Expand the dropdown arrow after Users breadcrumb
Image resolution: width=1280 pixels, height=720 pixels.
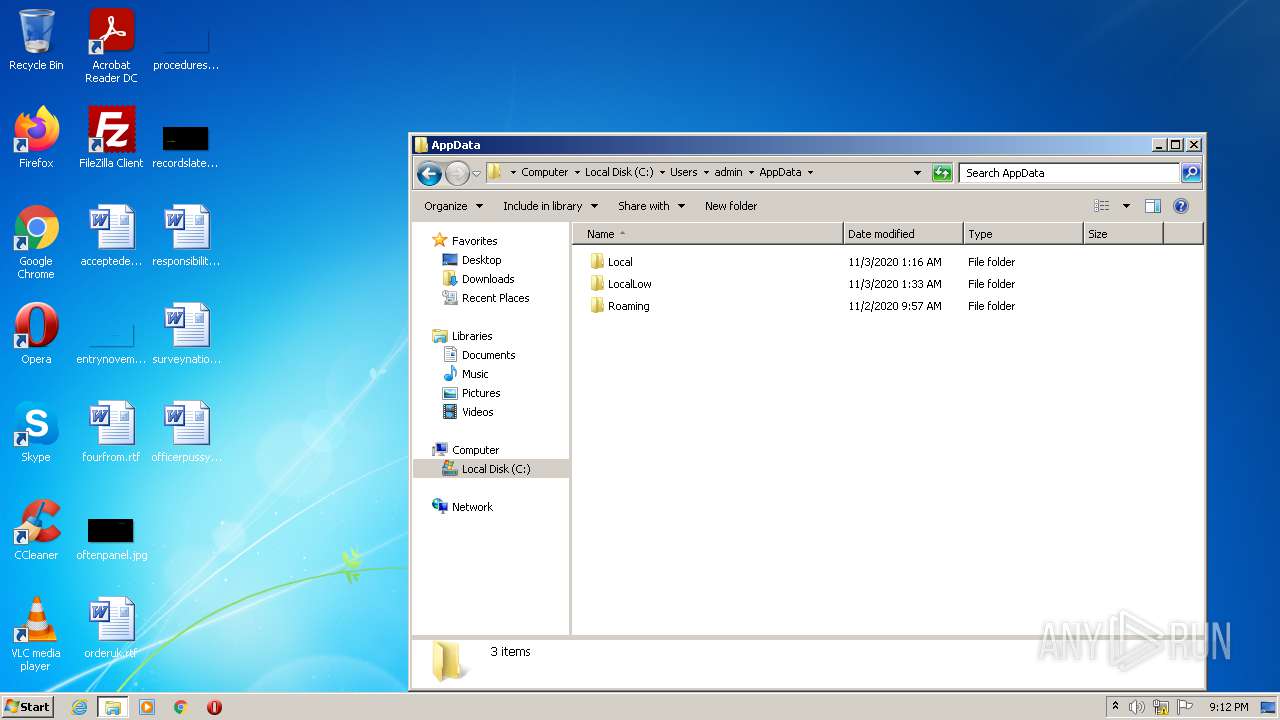click(706, 173)
